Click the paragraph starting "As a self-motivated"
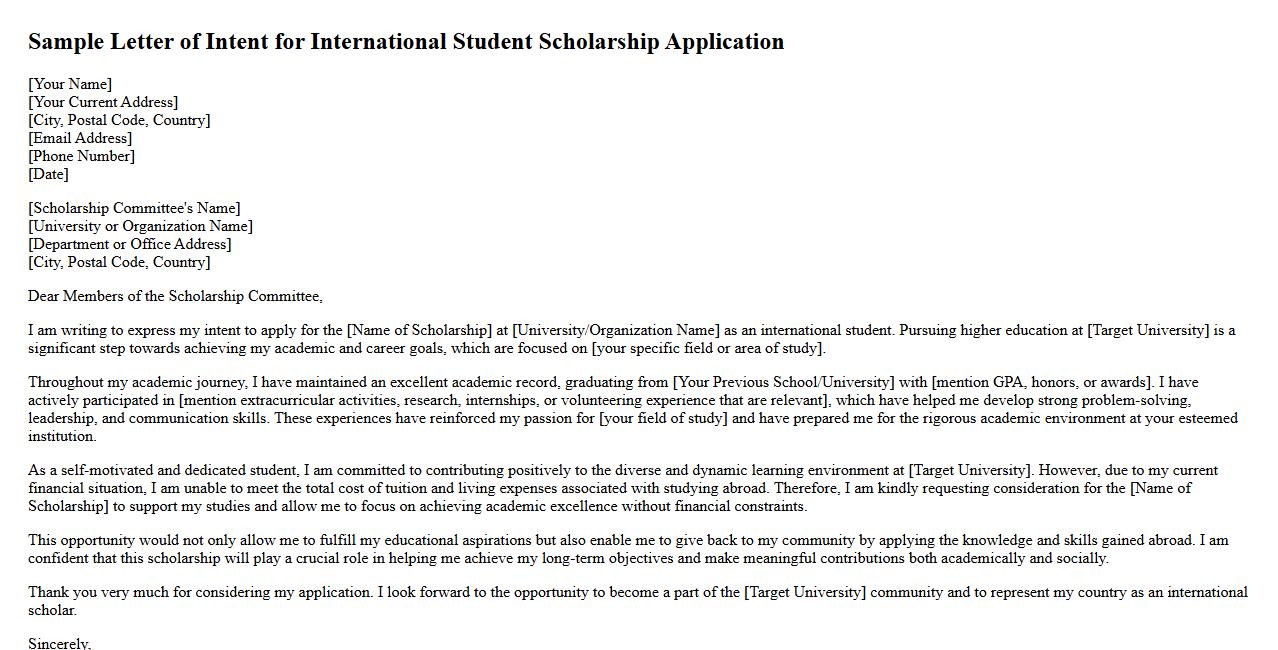The width and height of the screenshot is (1278, 650). [600, 488]
